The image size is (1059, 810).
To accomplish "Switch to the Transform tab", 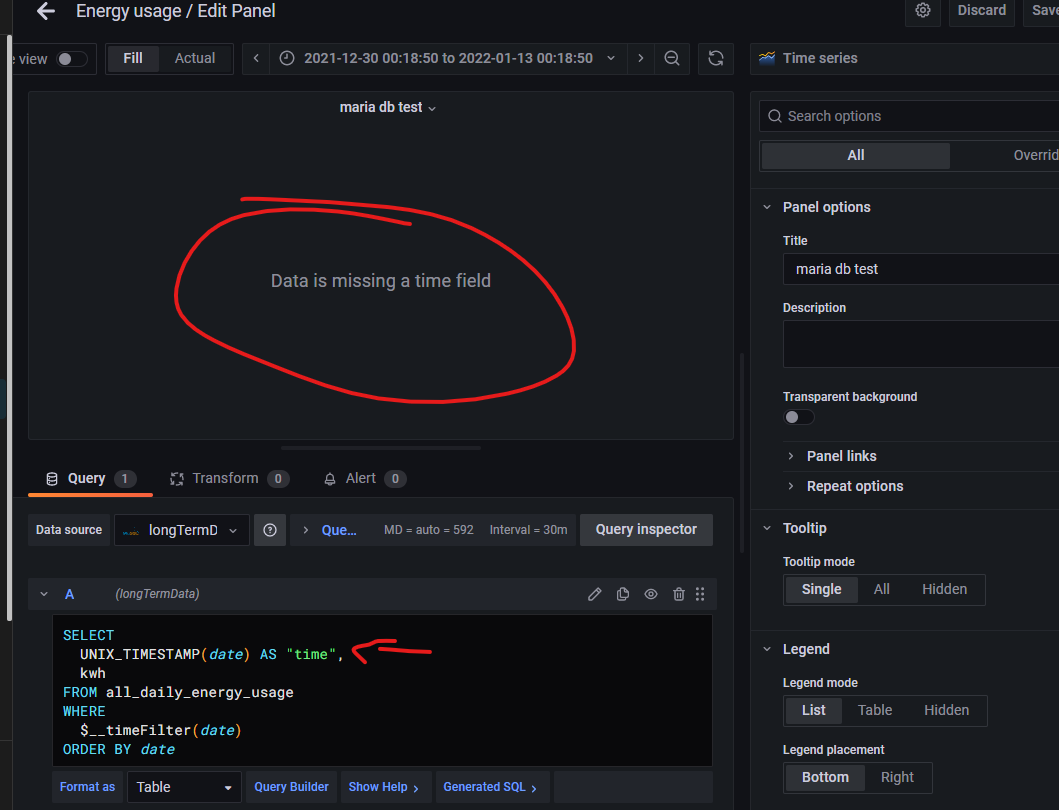I will tap(229, 479).
